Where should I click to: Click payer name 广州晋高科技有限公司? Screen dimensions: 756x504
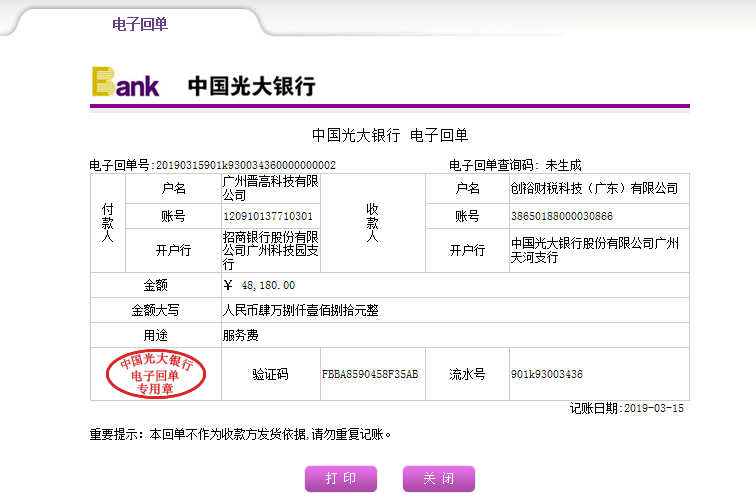(x=270, y=188)
